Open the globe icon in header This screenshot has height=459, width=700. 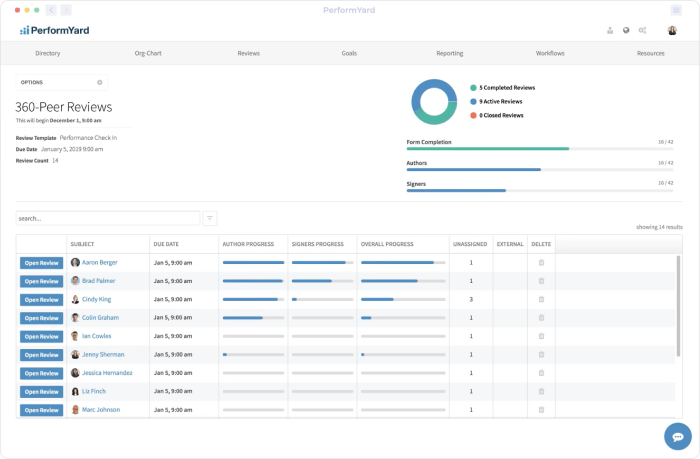tap(626, 30)
